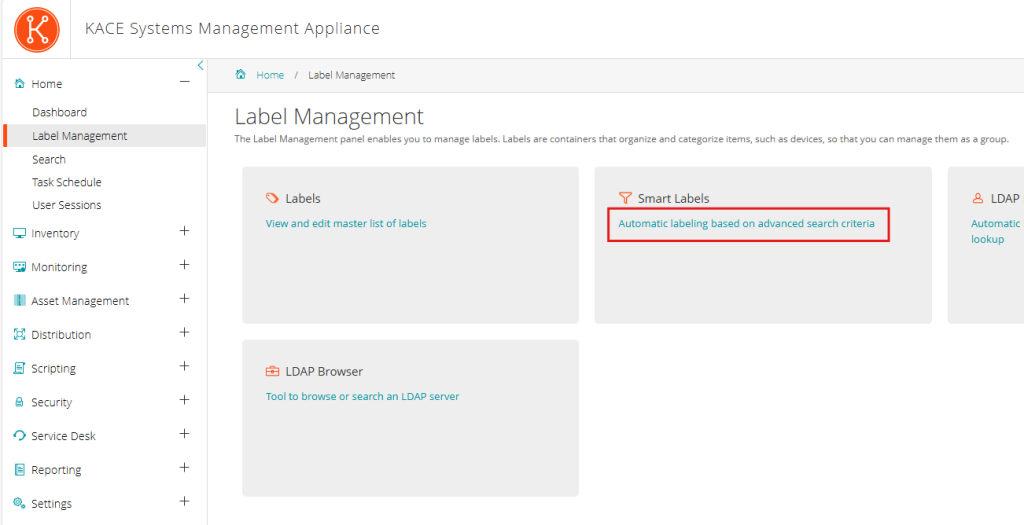
Task: Click the Monitoring icon in sidebar
Action: click(x=19, y=267)
